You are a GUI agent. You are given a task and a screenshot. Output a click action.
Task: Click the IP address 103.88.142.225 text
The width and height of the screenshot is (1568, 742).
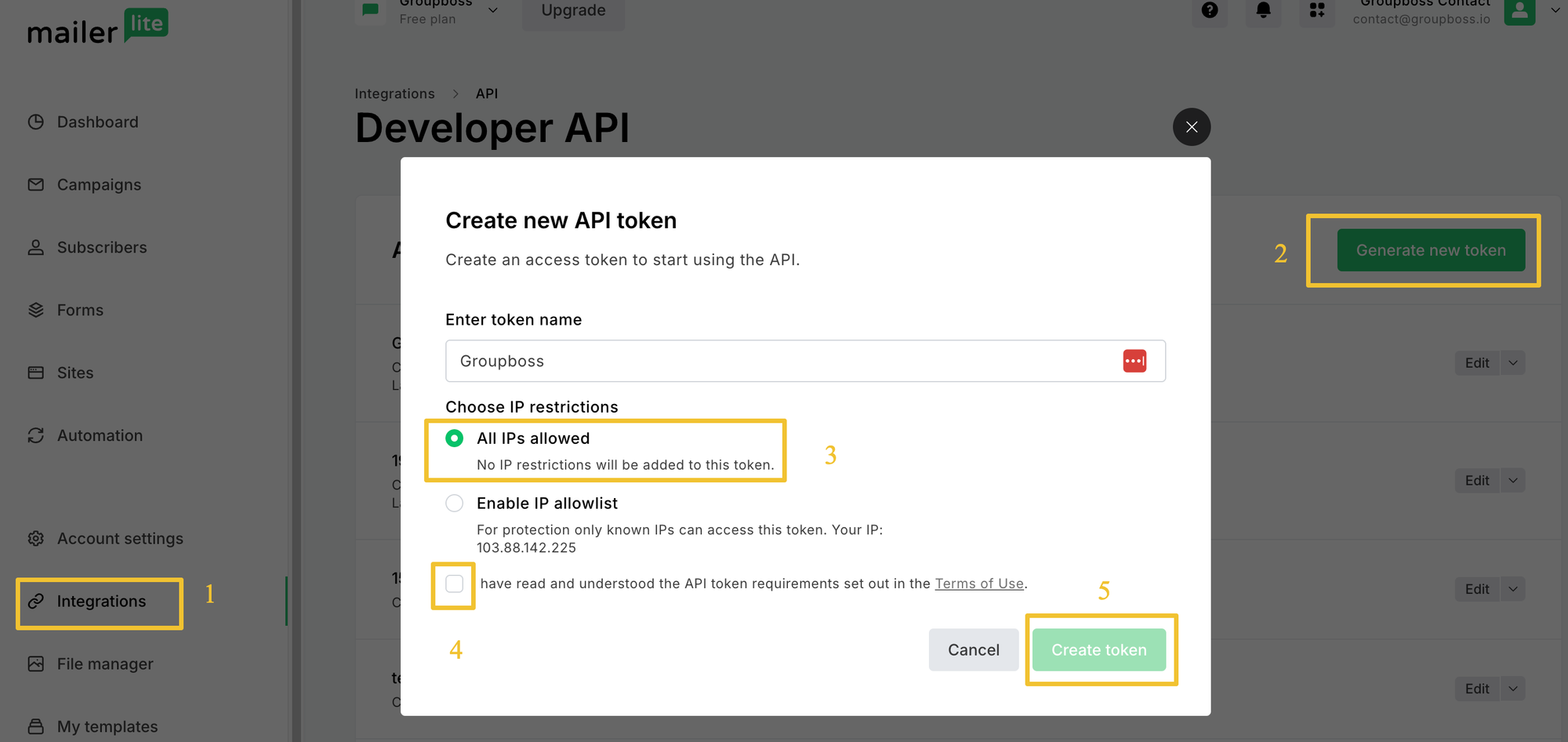(527, 548)
